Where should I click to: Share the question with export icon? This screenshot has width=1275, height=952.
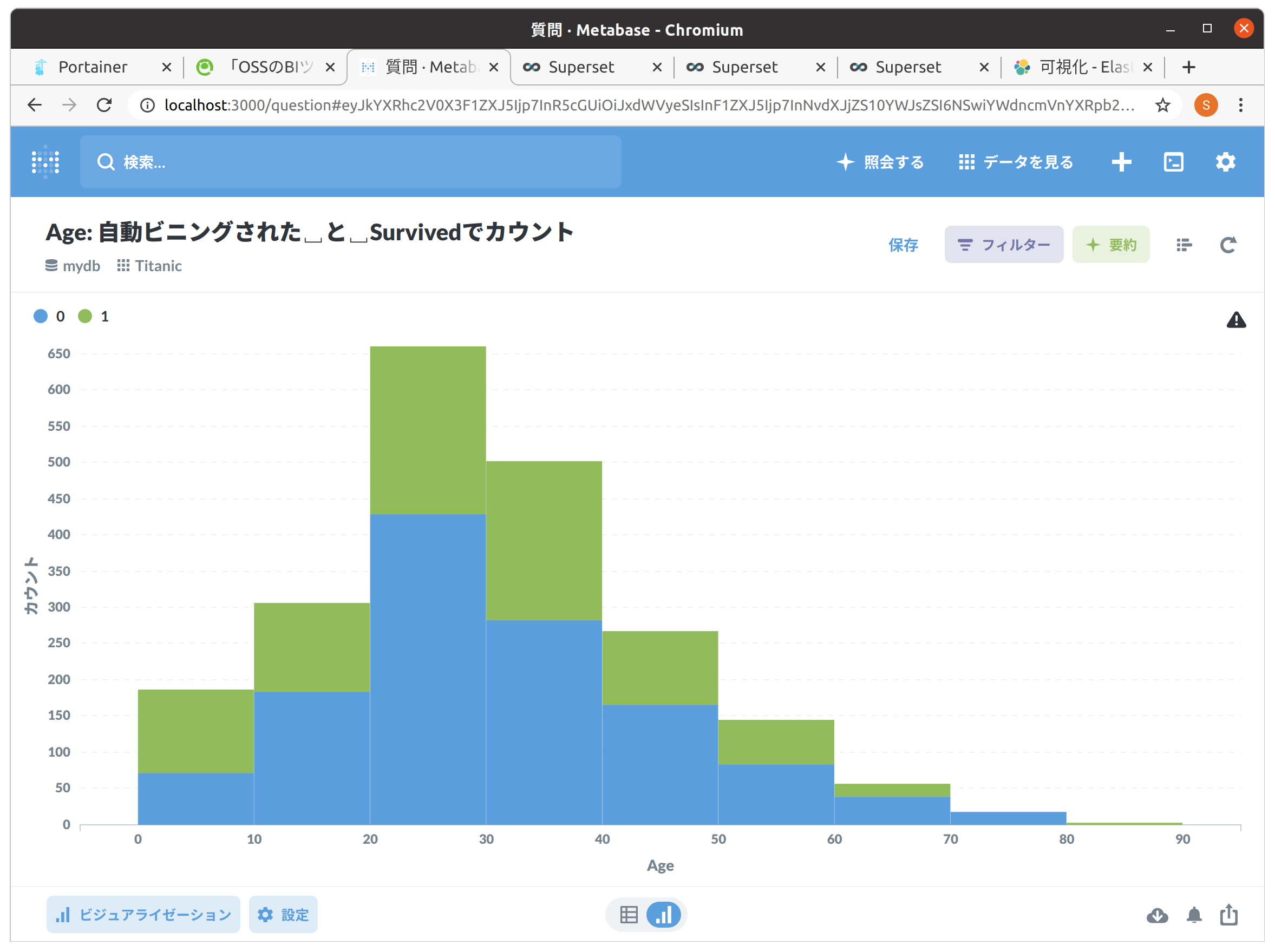coord(1229,916)
